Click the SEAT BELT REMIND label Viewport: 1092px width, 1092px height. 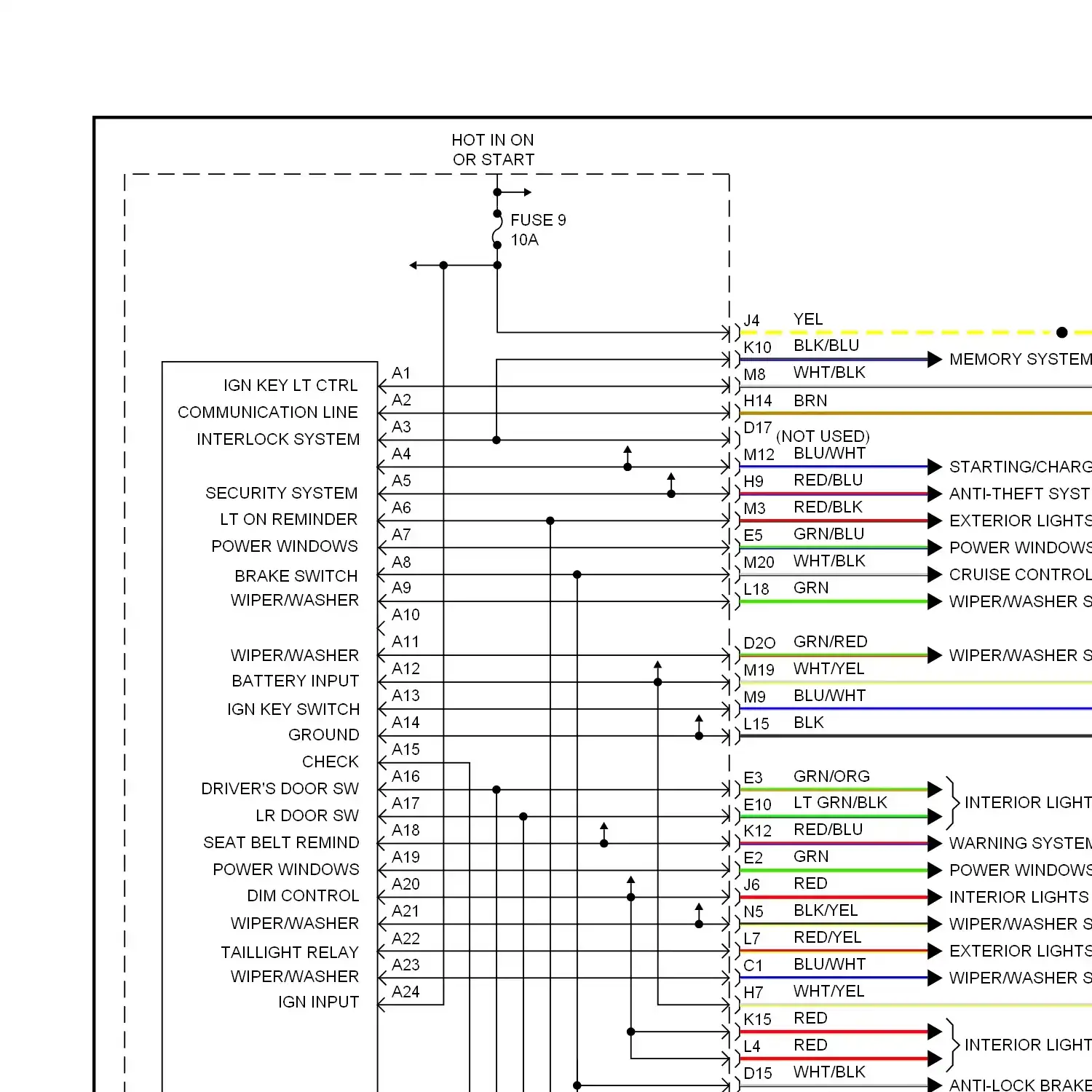(282, 842)
